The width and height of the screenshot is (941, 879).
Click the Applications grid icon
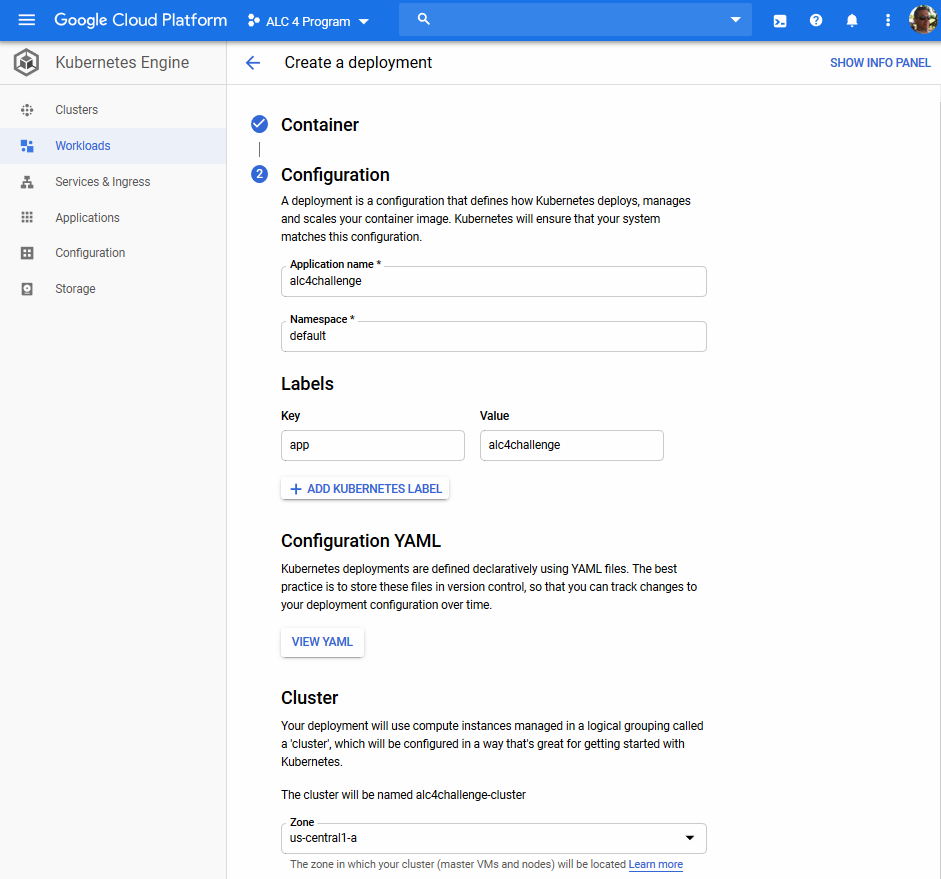[x=27, y=217]
